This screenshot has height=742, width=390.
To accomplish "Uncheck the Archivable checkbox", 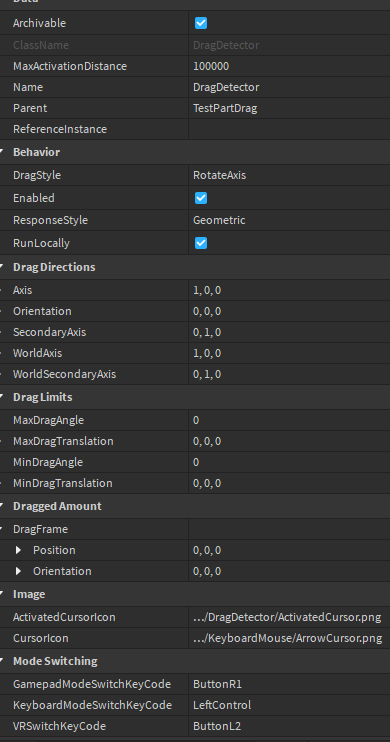I will click(201, 23).
